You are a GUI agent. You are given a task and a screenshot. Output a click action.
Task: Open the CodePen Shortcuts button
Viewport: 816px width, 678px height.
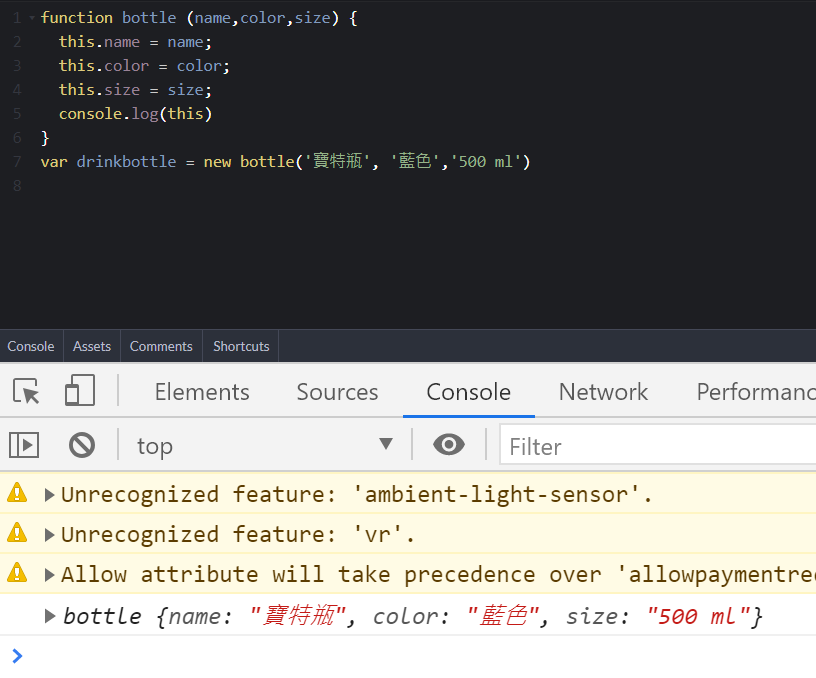point(241,346)
